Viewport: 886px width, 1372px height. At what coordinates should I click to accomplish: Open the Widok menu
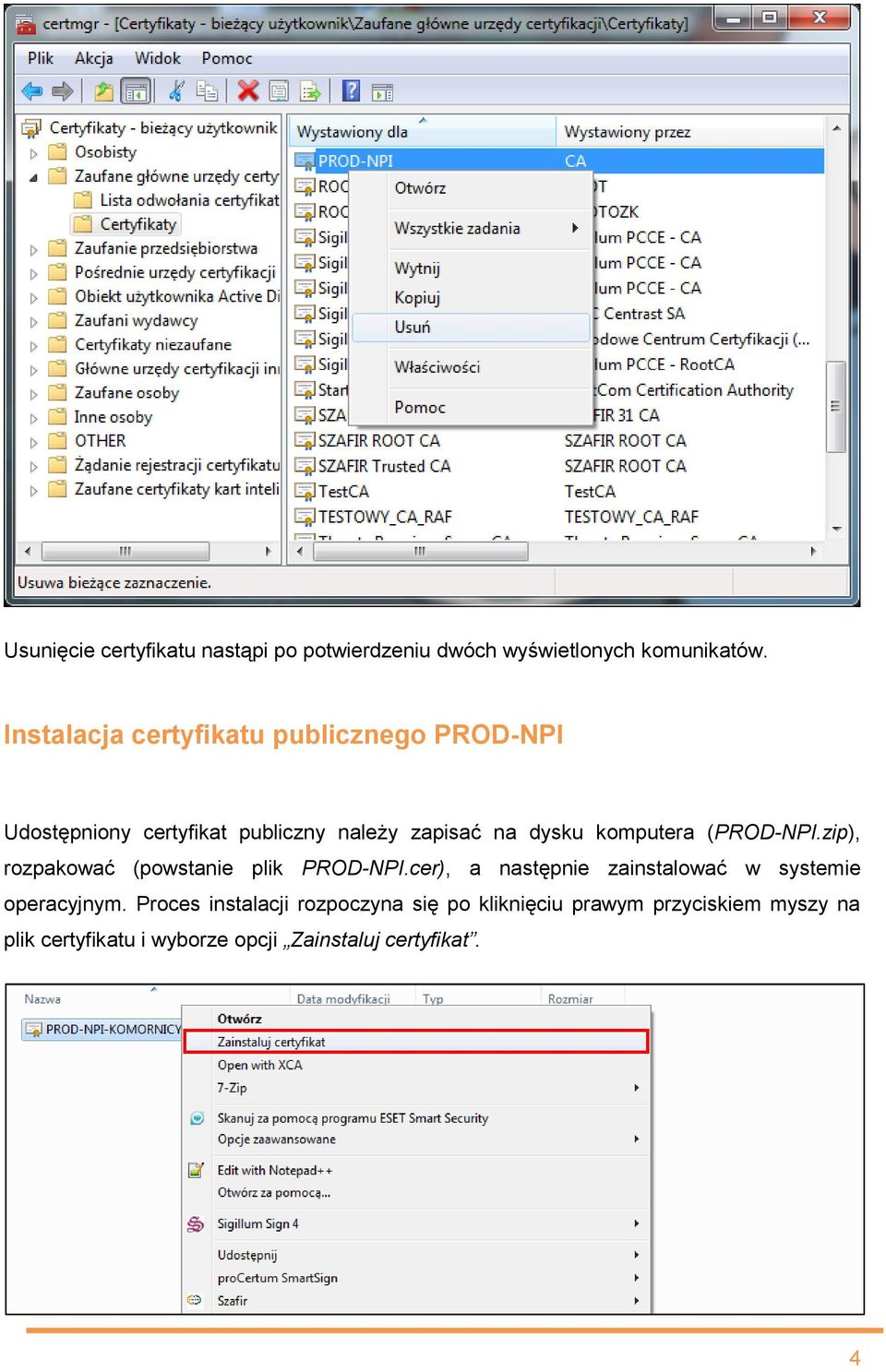pos(158,58)
